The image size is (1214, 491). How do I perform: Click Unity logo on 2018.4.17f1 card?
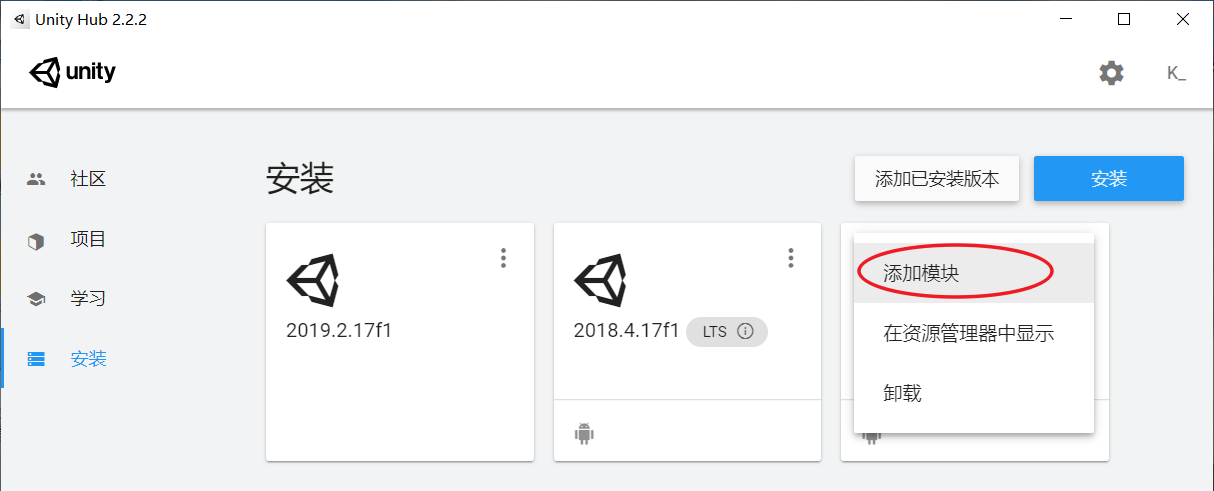(600, 280)
